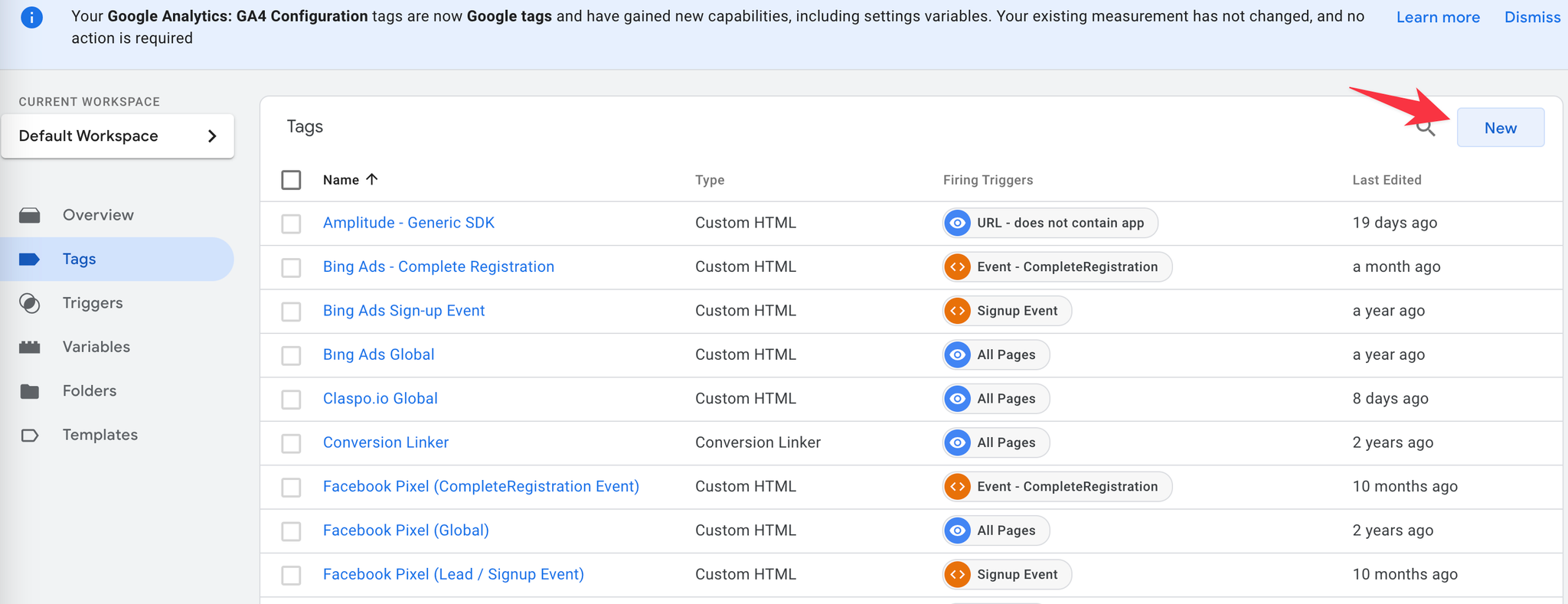The height and width of the screenshot is (604, 1568).
Task: Check the Claspo.io Global checkbox
Action: (291, 400)
